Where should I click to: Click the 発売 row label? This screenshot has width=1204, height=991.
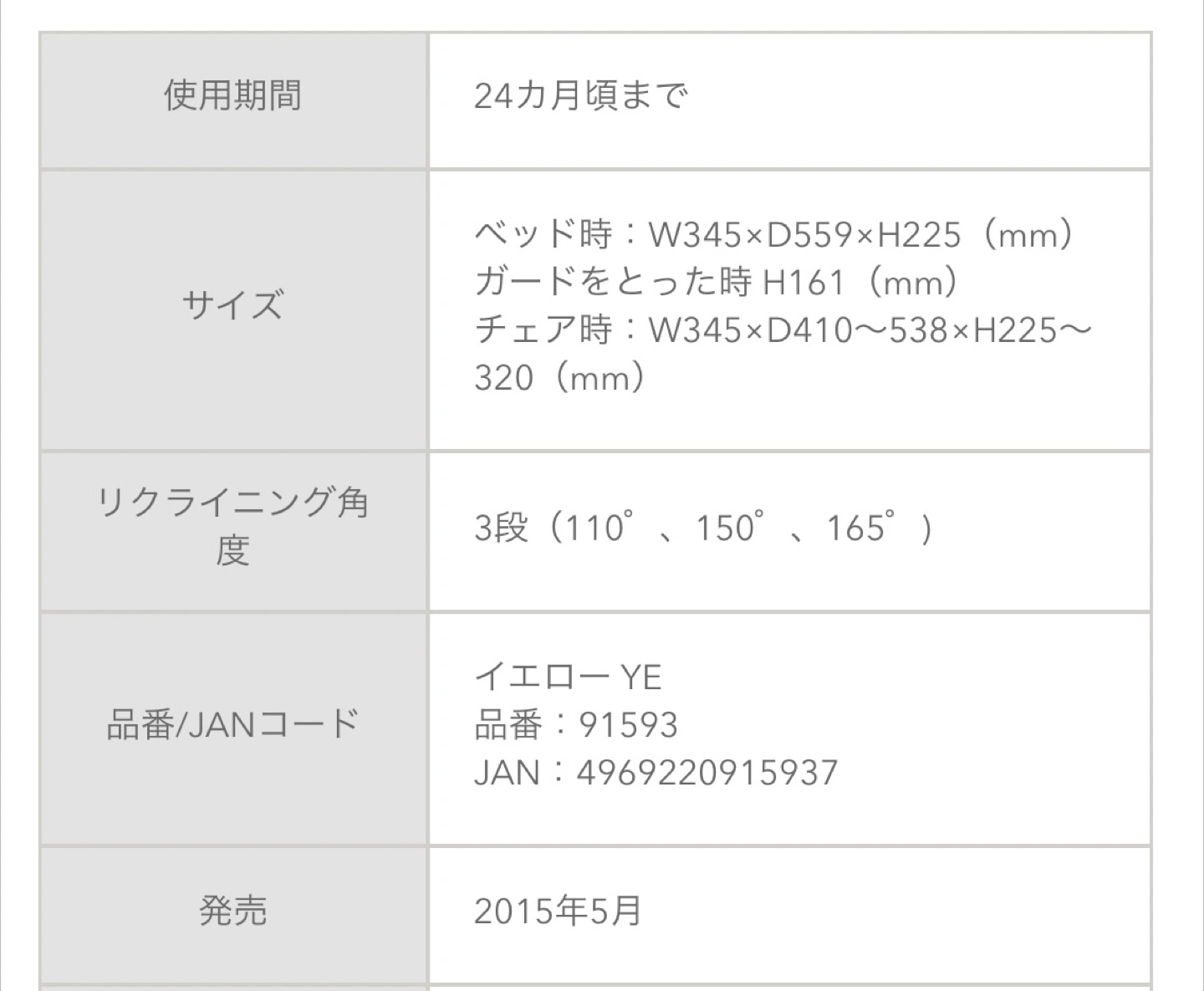(232, 911)
